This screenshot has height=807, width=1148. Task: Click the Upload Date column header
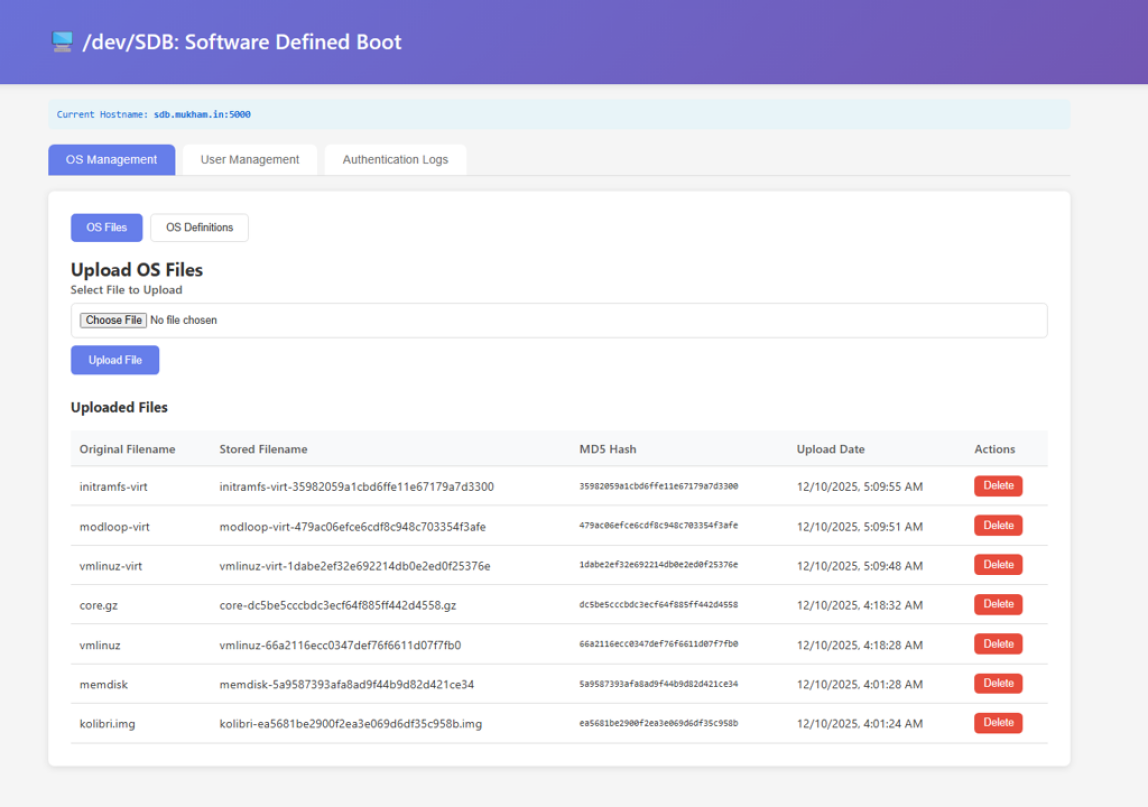(x=830, y=449)
